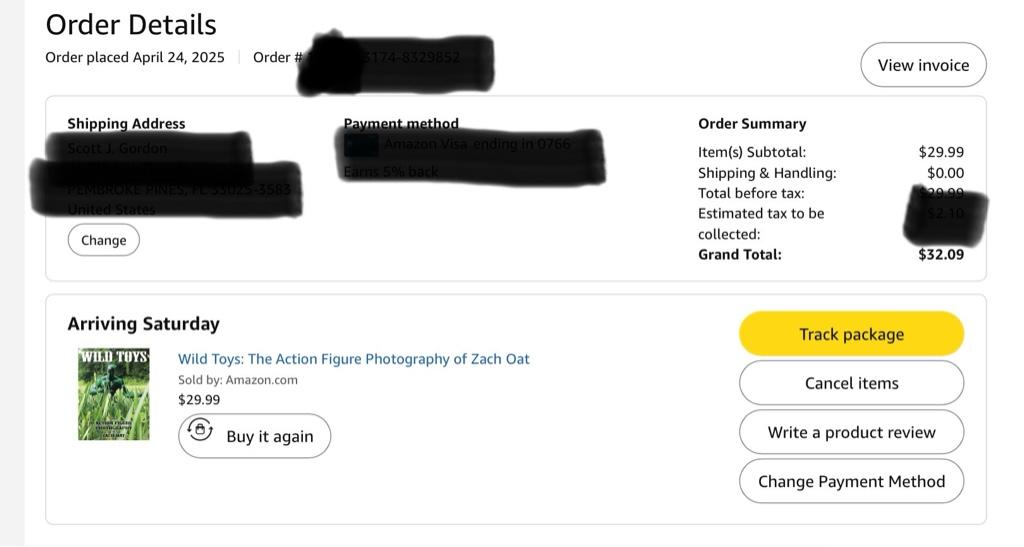
Task: Click the Sold by: Amazon.com text
Action: pyautogui.click(x=238, y=380)
